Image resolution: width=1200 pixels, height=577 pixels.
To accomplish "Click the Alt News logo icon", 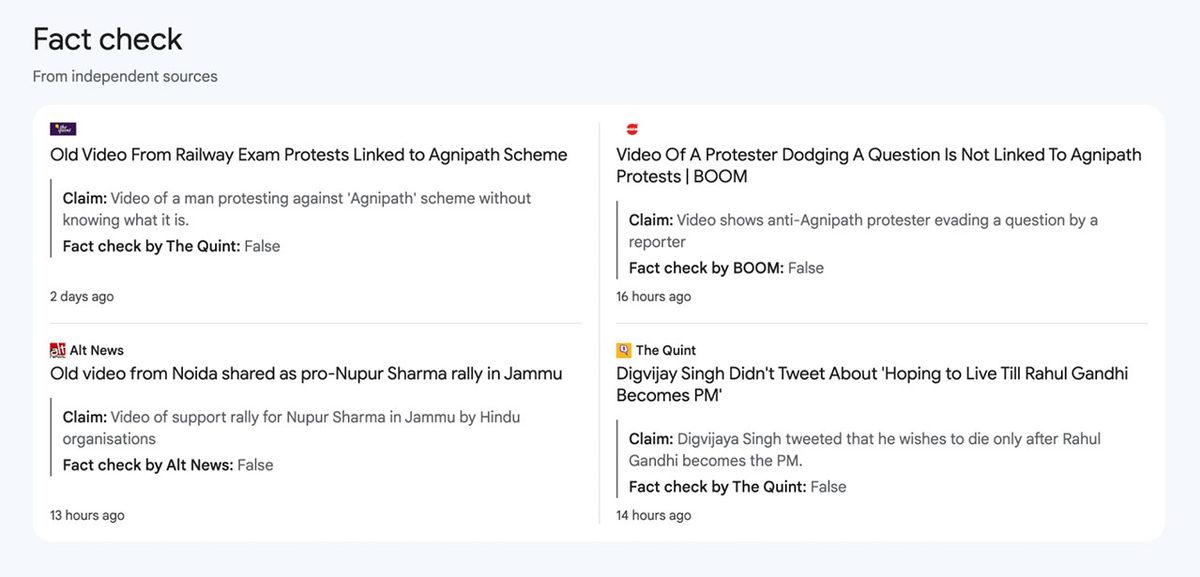I will click(x=57, y=350).
